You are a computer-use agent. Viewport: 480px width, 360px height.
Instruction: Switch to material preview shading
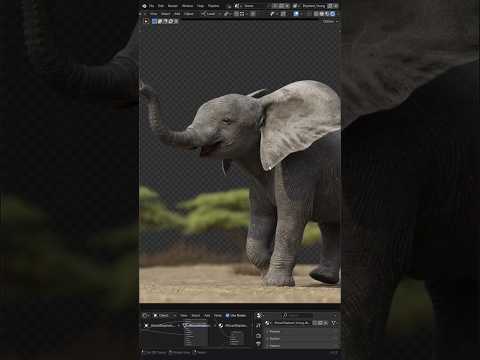coord(327,14)
